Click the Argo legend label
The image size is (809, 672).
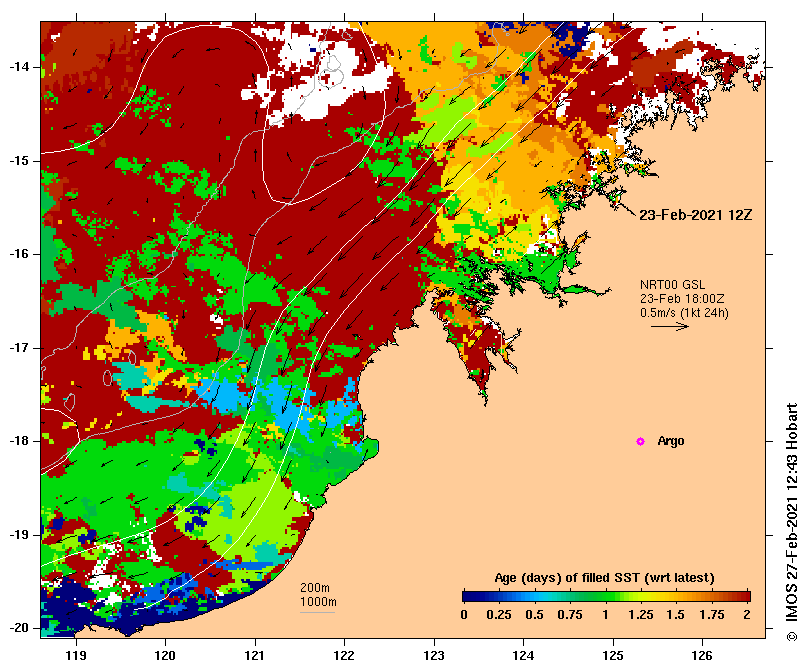671,441
